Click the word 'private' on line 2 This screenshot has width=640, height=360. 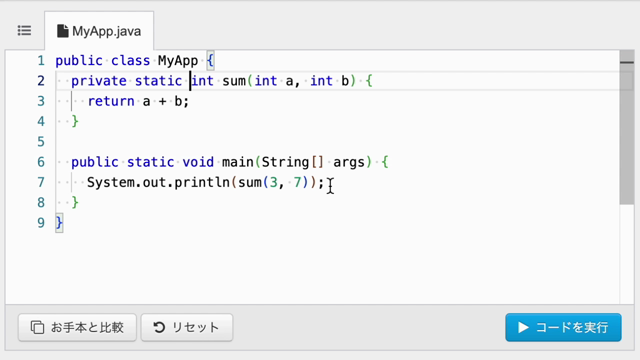pyautogui.click(x=99, y=81)
